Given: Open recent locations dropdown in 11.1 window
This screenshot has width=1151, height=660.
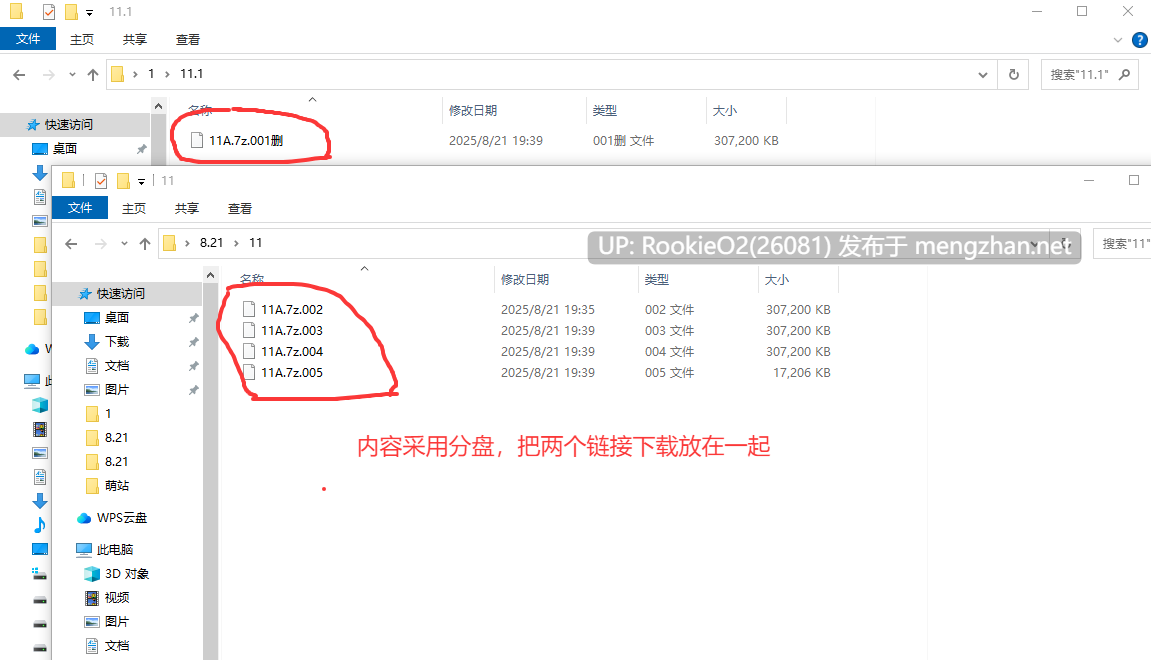Looking at the screenshot, I should point(72,74).
